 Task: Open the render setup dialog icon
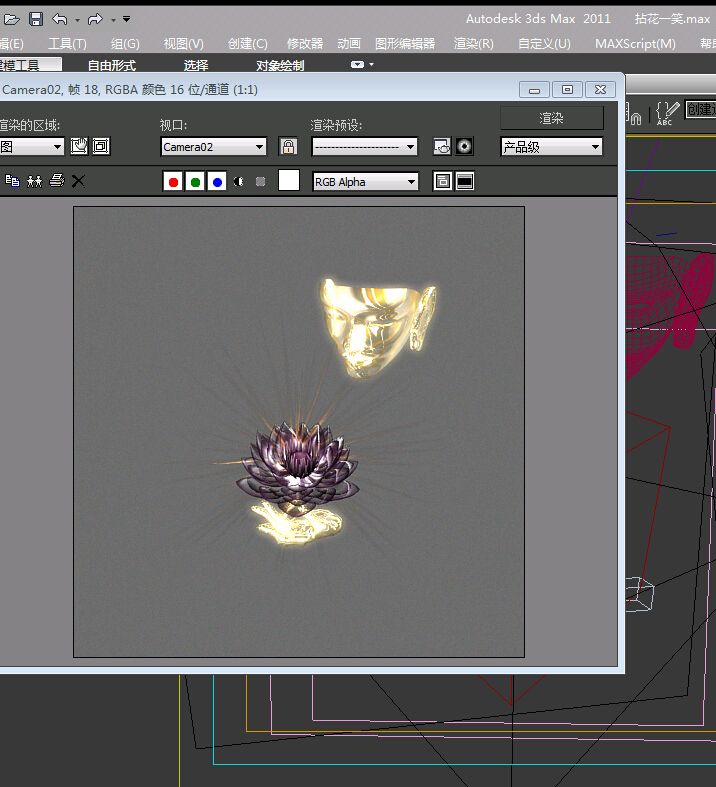(442, 147)
